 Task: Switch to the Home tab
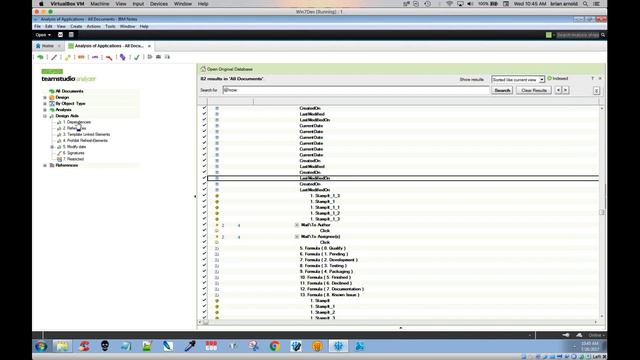tap(47, 46)
